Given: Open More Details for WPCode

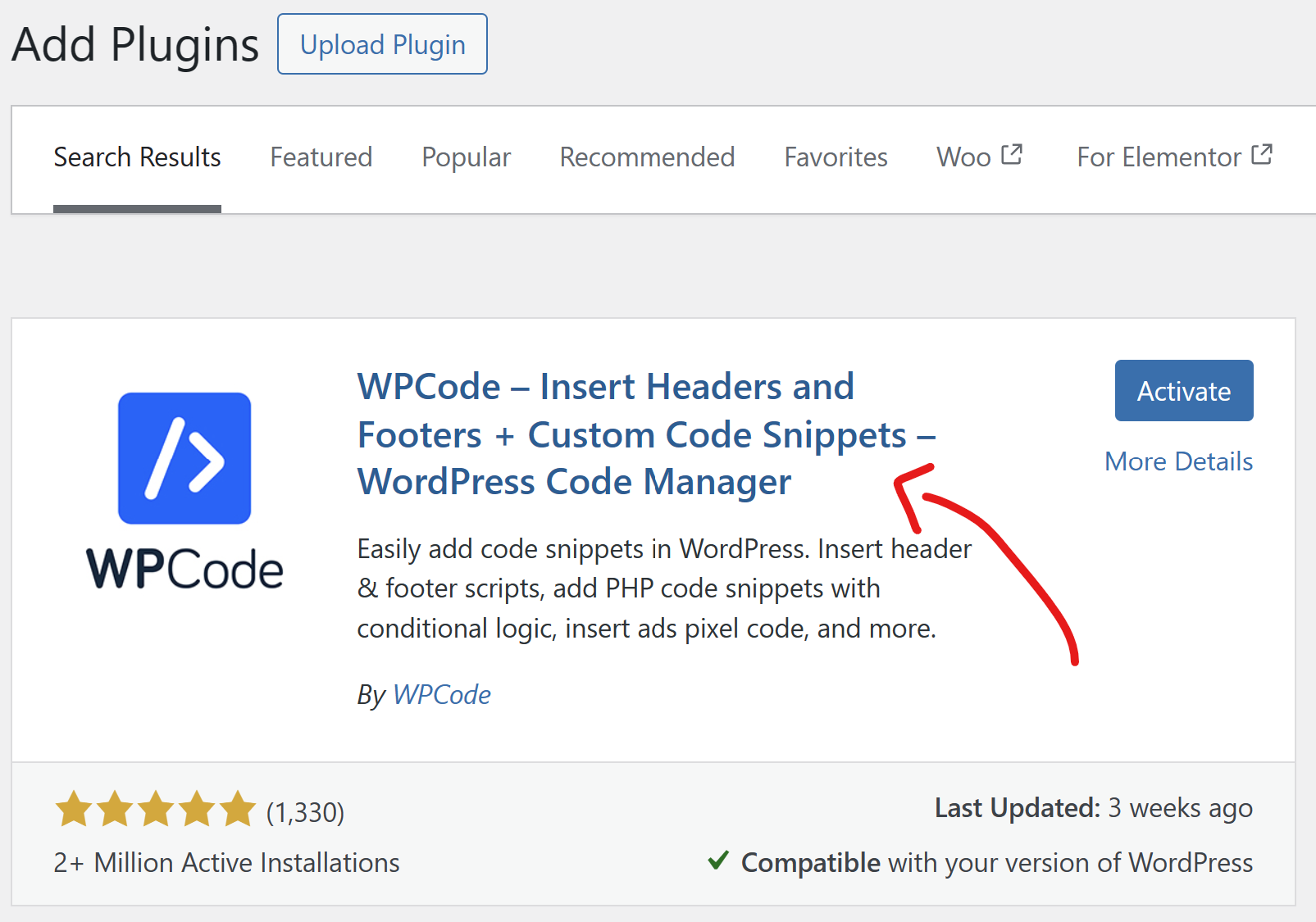Looking at the screenshot, I should click(x=1178, y=461).
